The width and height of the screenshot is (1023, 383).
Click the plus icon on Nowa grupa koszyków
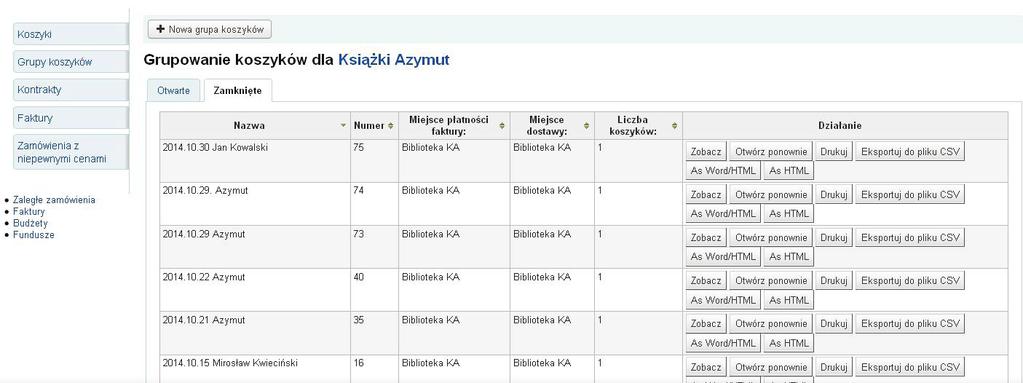click(160, 29)
